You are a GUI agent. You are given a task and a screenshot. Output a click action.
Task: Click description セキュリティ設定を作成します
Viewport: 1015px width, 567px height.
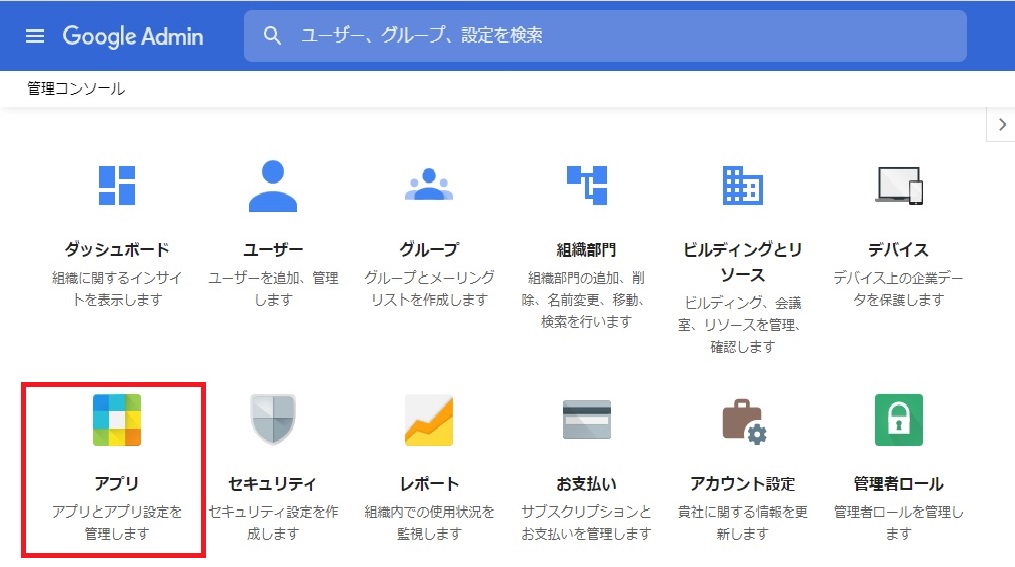[x=273, y=523]
